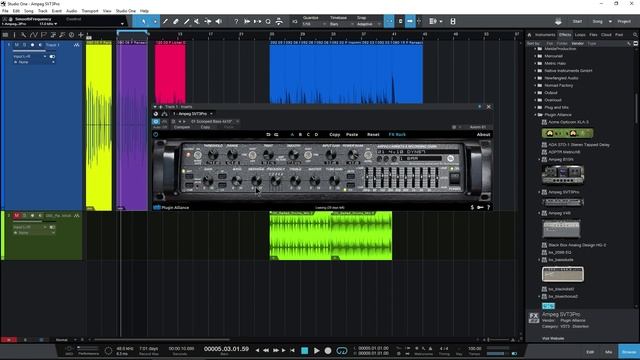
Task: Open the Timebase Bars dropdown
Action: pos(341,24)
